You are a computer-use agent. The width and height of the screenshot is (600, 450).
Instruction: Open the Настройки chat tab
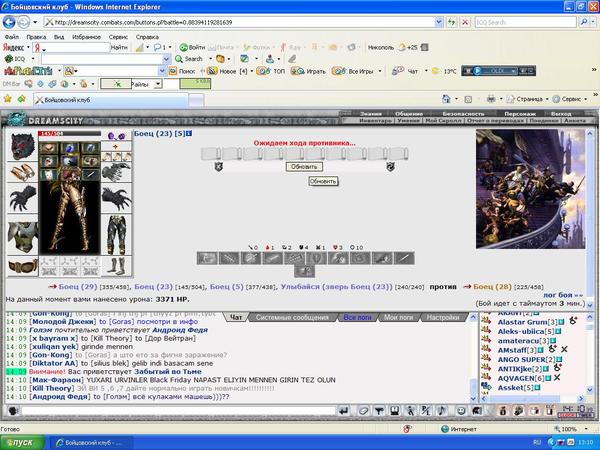click(443, 317)
